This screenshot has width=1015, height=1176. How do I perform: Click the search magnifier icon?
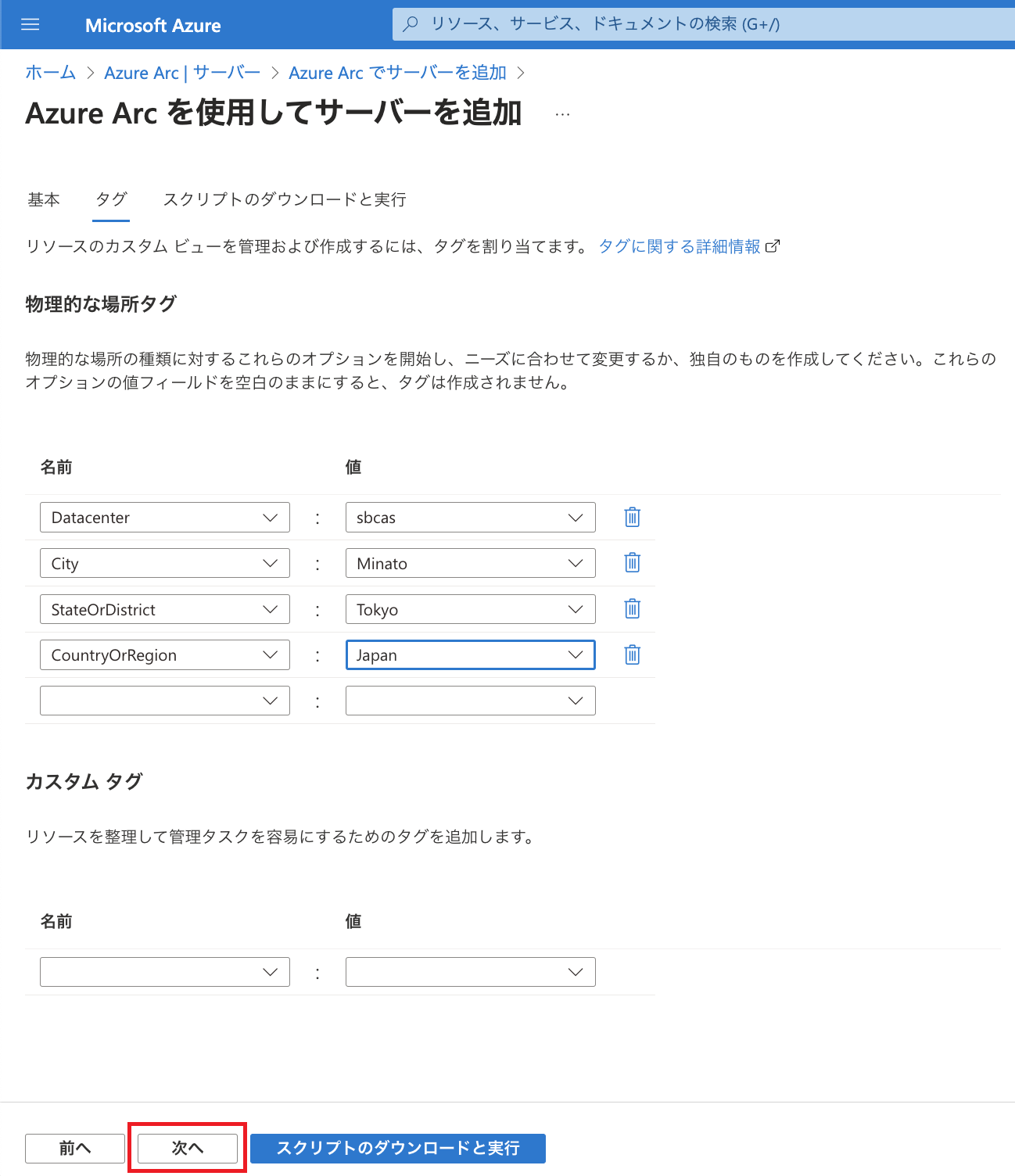click(x=411, y=24)
